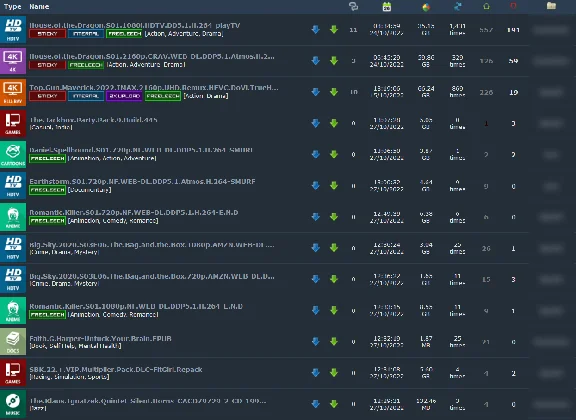This screenshot has height=420, width=576.
Task: Open the Romantic.Killer.S01.720p.NF.WEB-DL torrent link
Action: click(134, 212)
